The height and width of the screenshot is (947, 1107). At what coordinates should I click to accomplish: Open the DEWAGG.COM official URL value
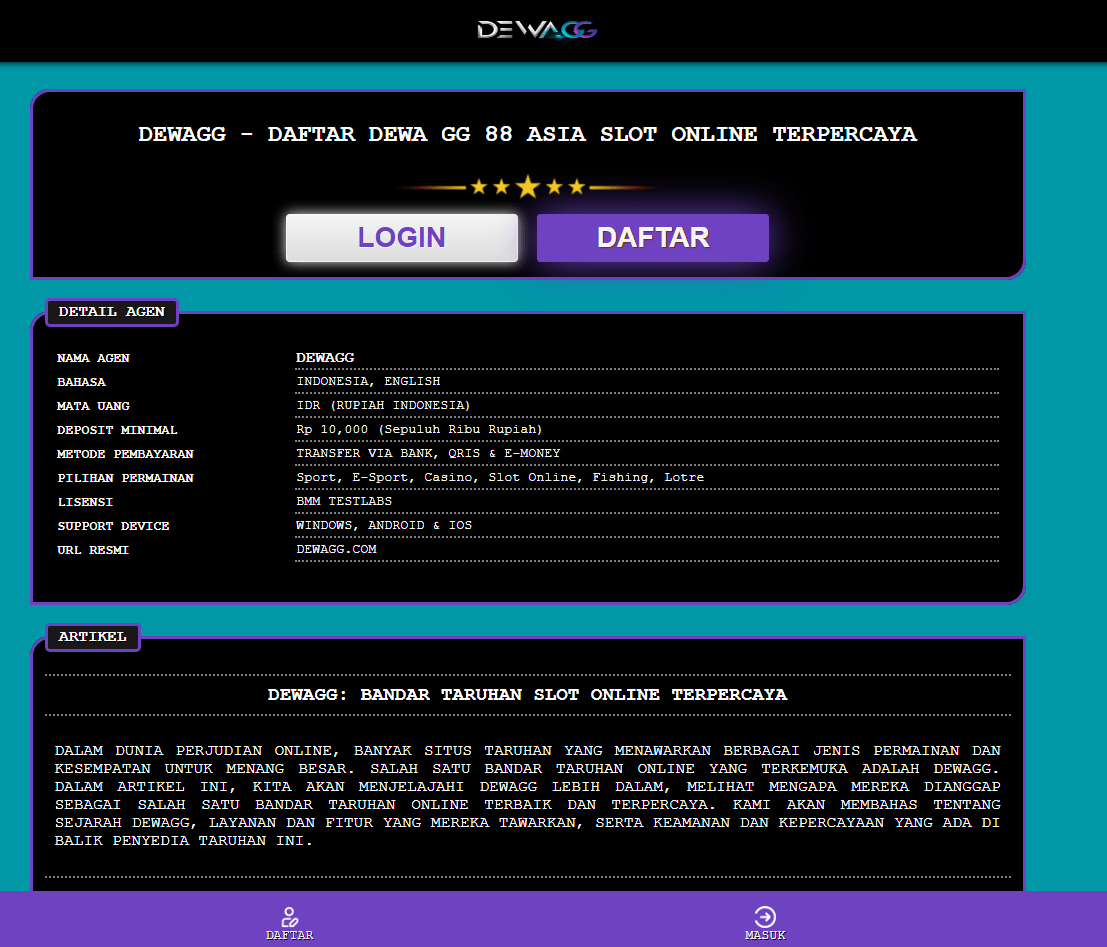336,549
